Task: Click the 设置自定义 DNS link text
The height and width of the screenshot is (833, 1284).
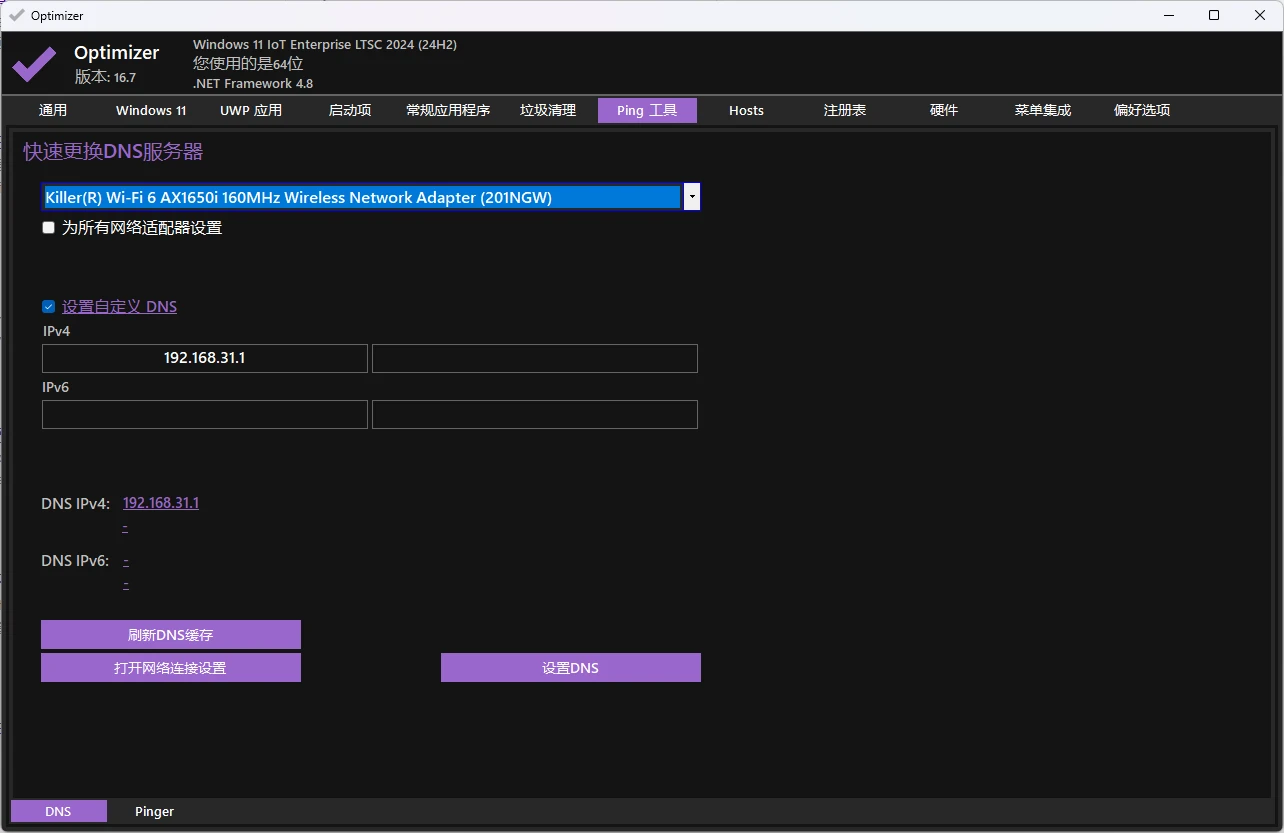Action: (x=119, y=307)
